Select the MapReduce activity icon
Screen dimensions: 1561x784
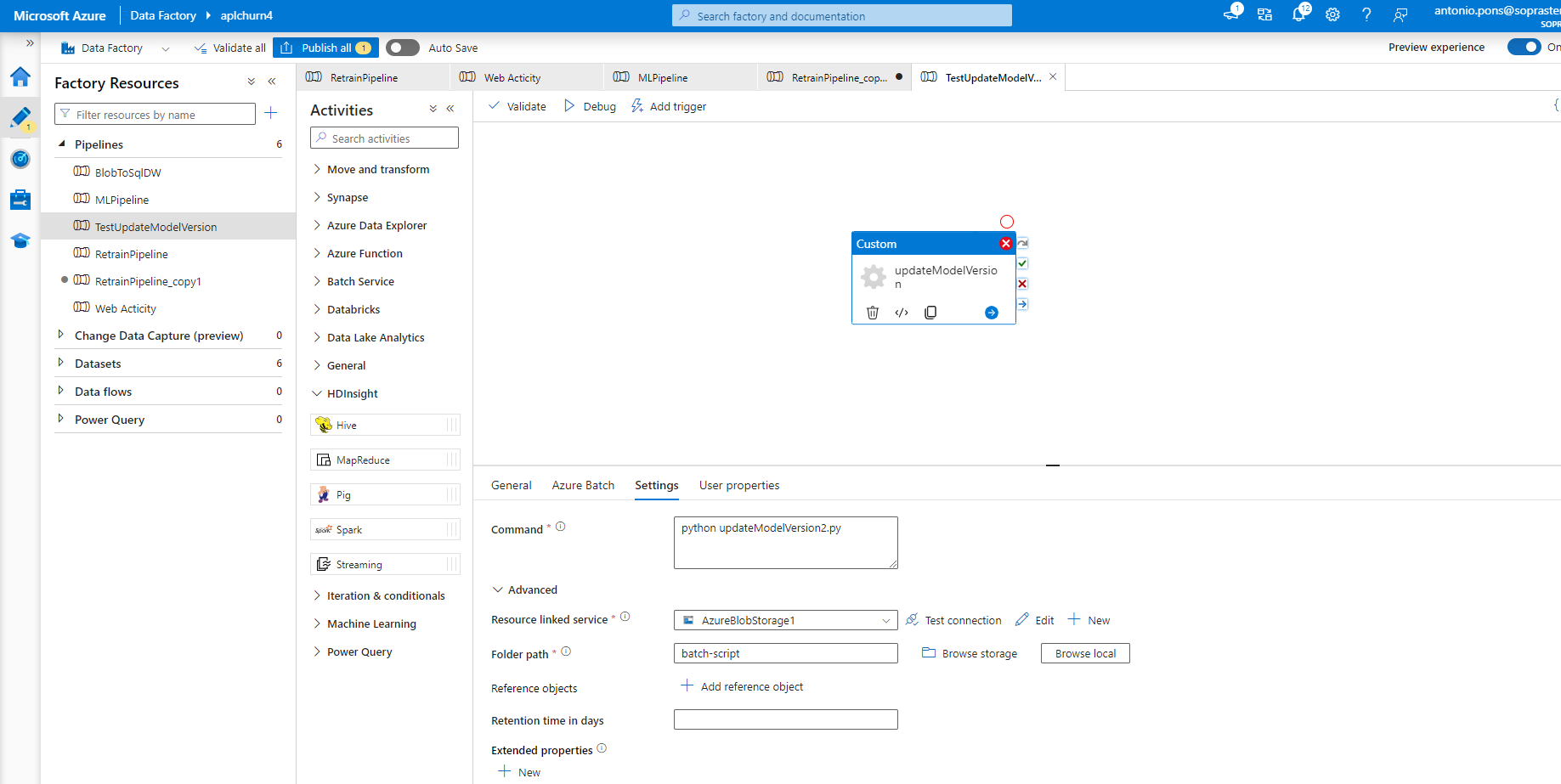[x=325, y=459]
